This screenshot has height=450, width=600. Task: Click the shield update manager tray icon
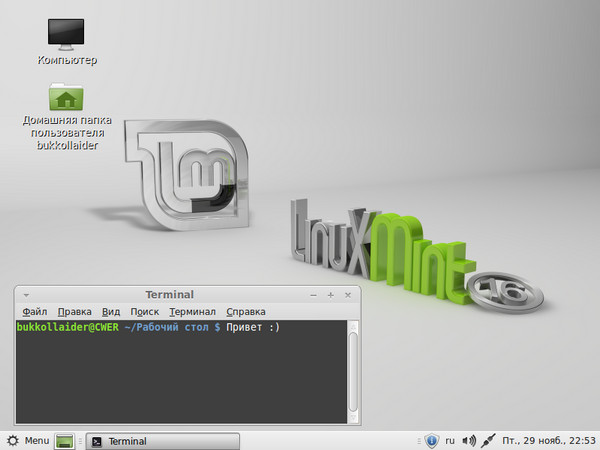click(432, 441)
